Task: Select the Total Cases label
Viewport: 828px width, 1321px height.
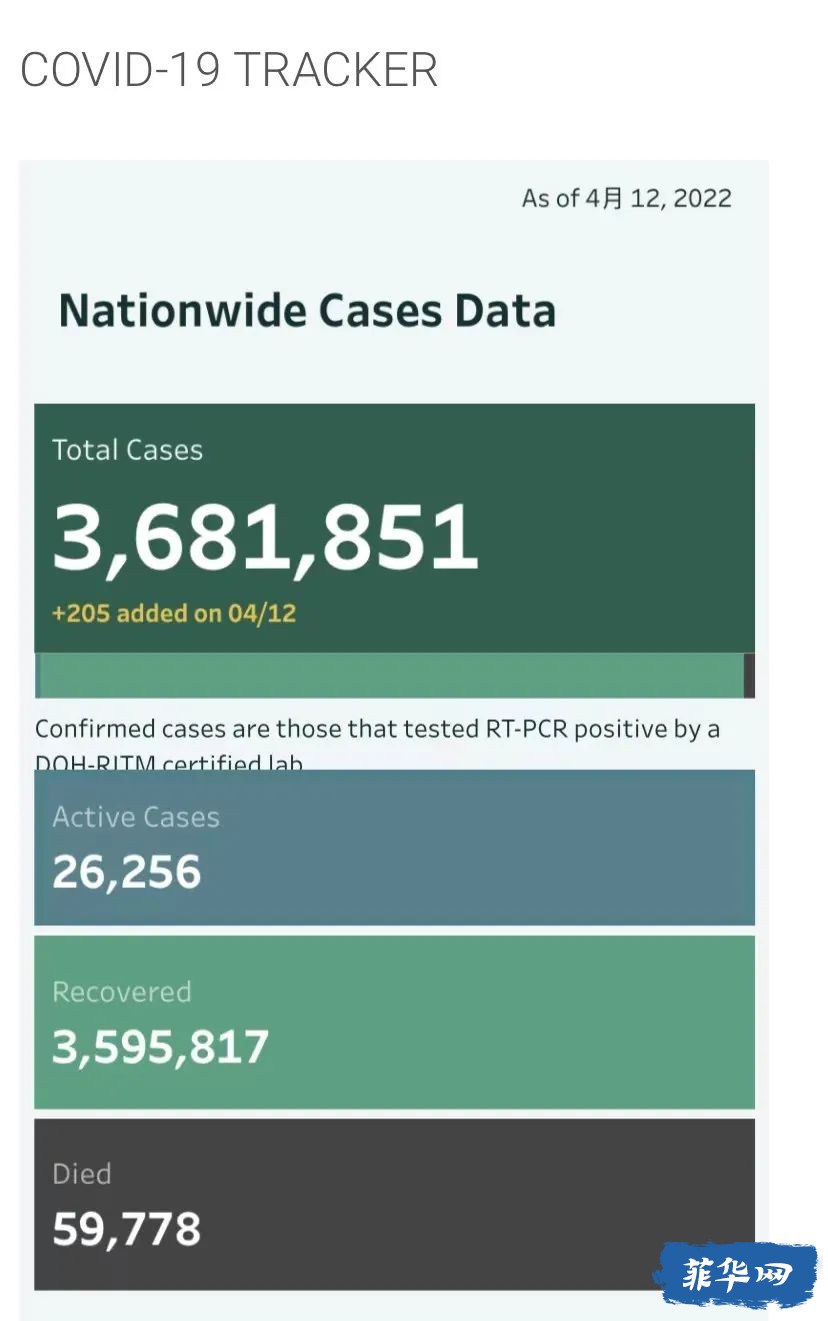Action: pyautogui.click(x=127, y=450)
